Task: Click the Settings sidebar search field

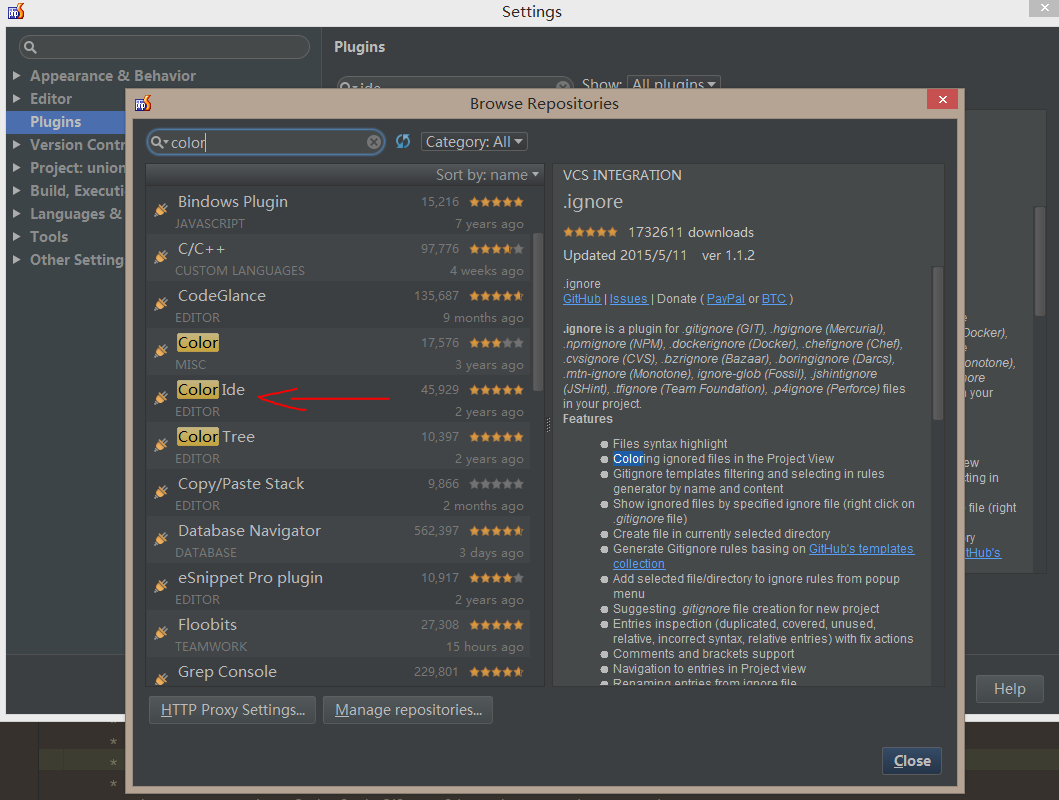Action: [164, 47]
